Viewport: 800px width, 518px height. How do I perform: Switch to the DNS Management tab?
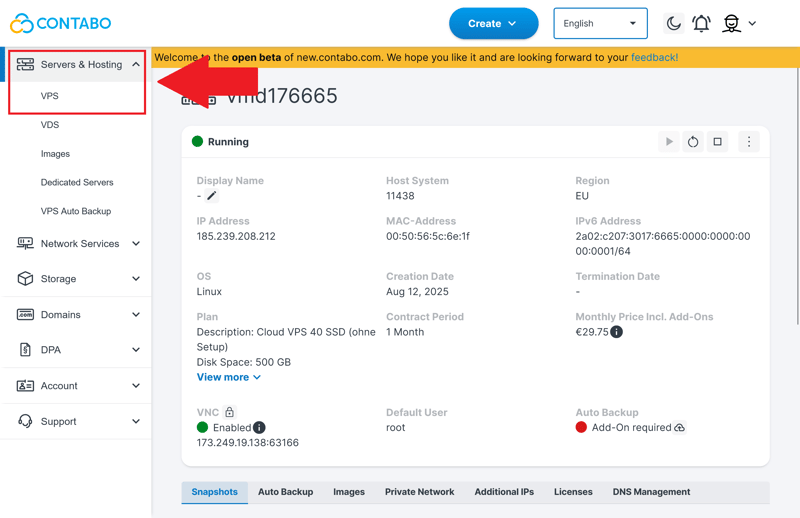tap(651, 492)
